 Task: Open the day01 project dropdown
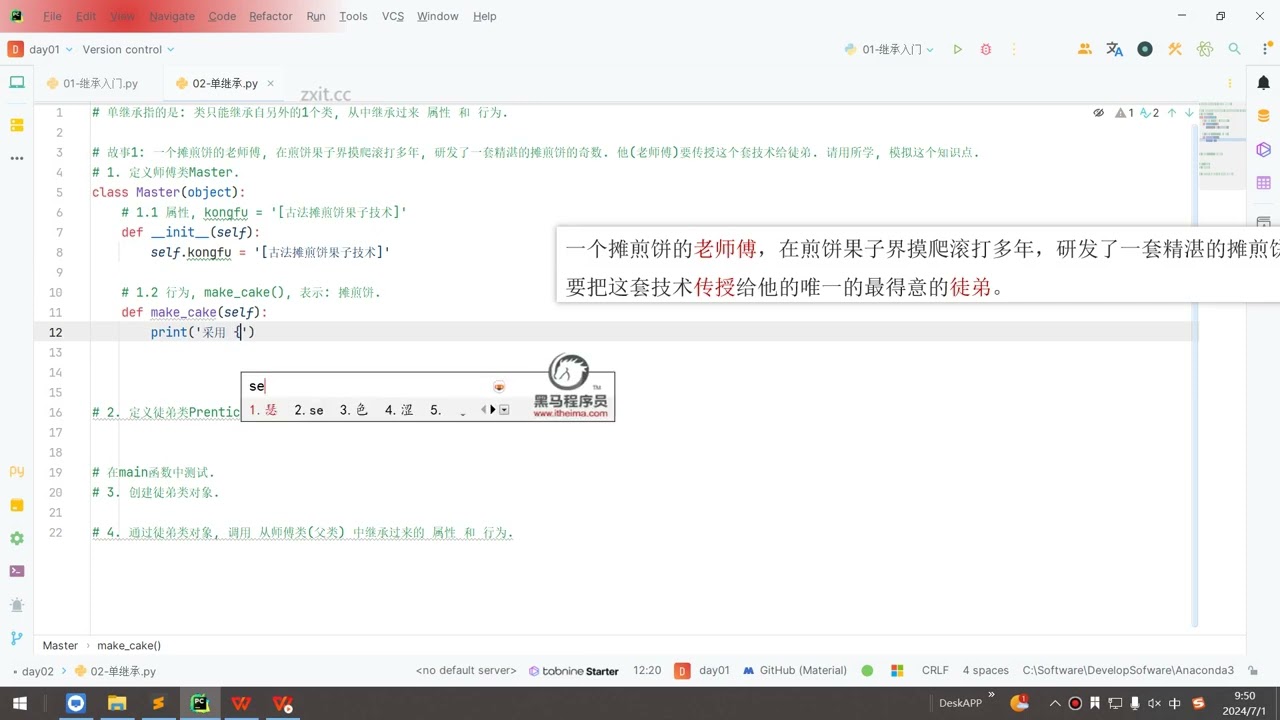coord(41,49)
